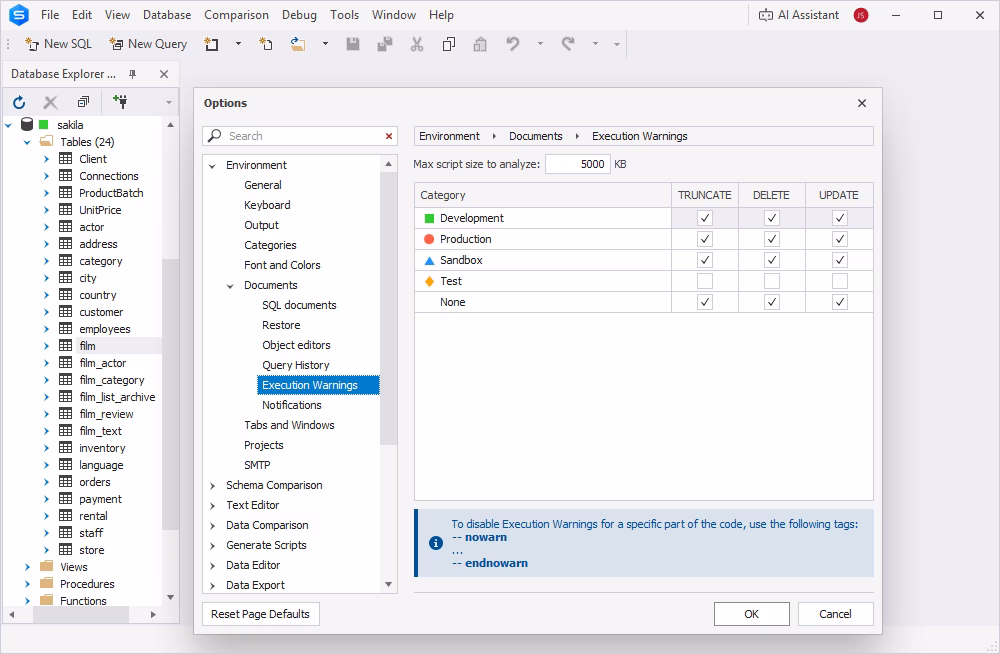1000x654 pixels.
Task: Click the Open file folder icon
Action: coord(298,43)
